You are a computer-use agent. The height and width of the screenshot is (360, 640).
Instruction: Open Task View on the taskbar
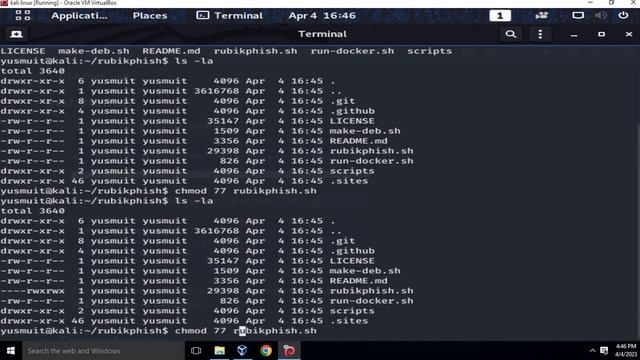click(x=196, y=351)
